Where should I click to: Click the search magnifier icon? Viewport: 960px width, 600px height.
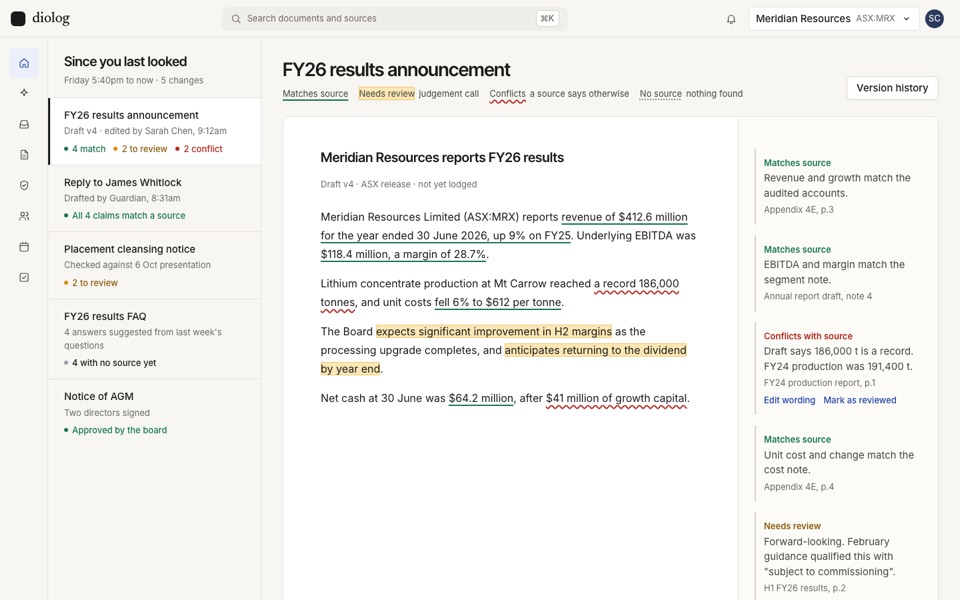point(236,19)
